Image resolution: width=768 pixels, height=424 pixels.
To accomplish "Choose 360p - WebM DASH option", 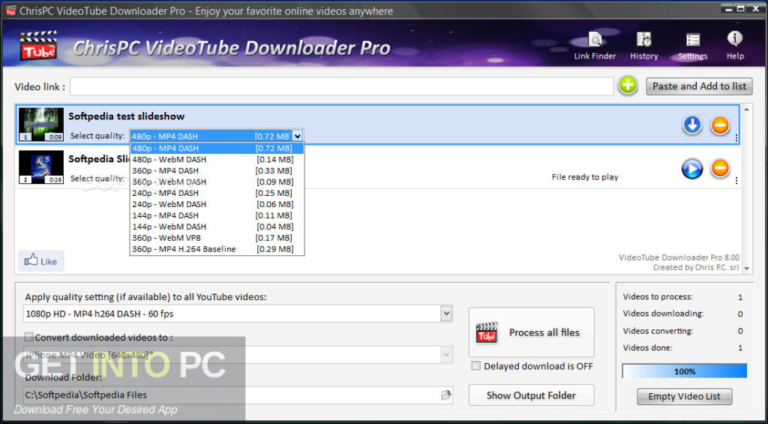I will pyautogui.click(x=217, y=182).
